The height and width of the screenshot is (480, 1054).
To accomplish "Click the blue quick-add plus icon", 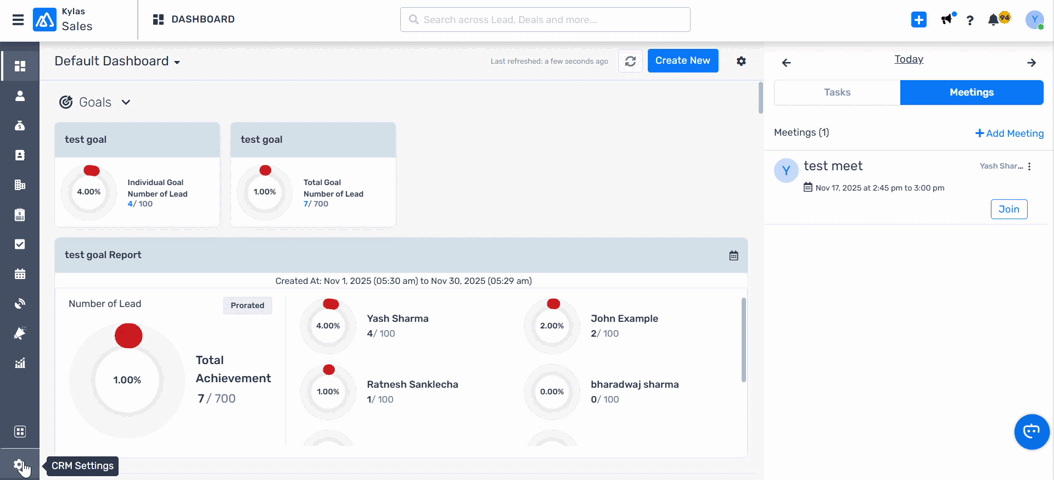I will pyautogui.click(x=918, y=20).
